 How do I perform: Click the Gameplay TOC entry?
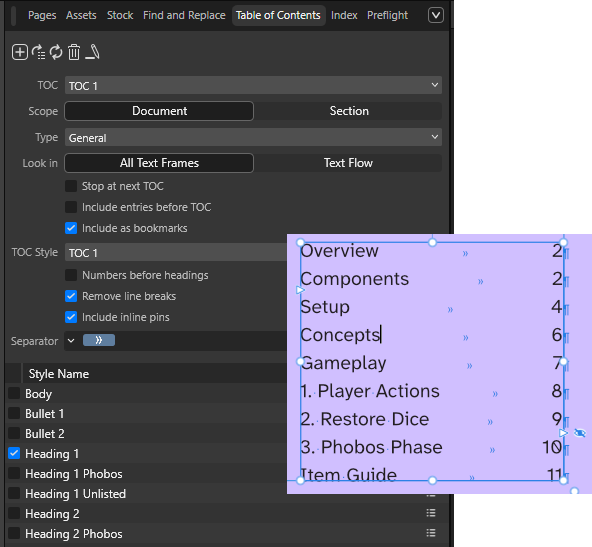[344, 363]
